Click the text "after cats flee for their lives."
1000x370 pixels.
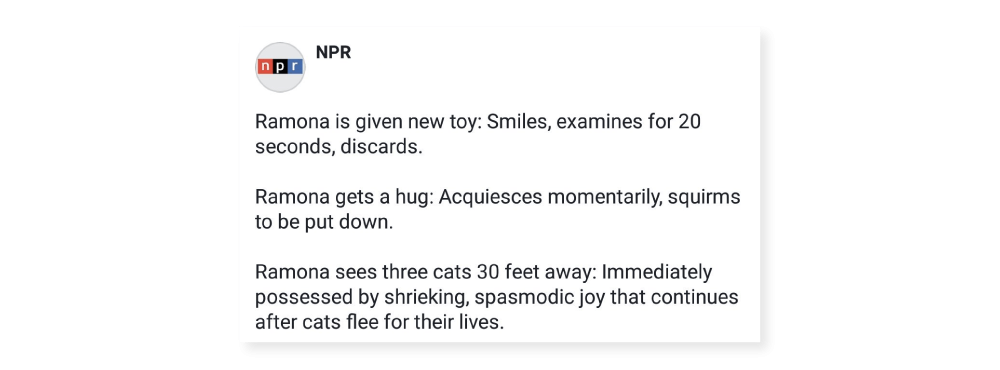point(379,322)
